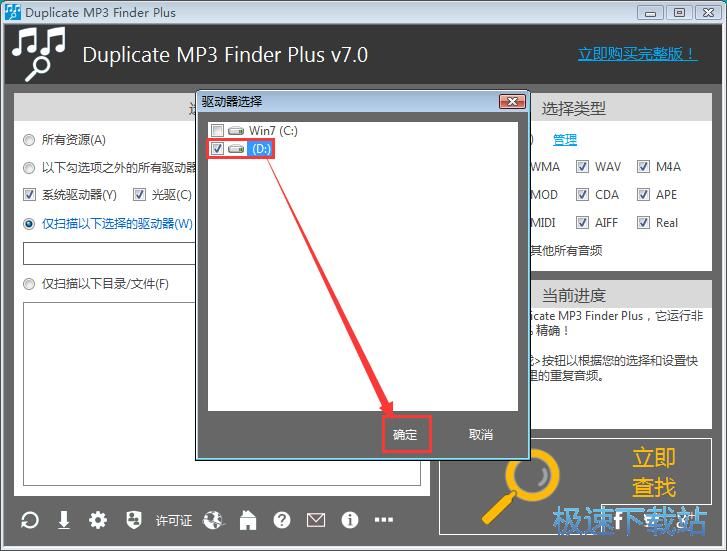727x551 pixels.
Task: Open the help question mark icon
Action: 282,520
